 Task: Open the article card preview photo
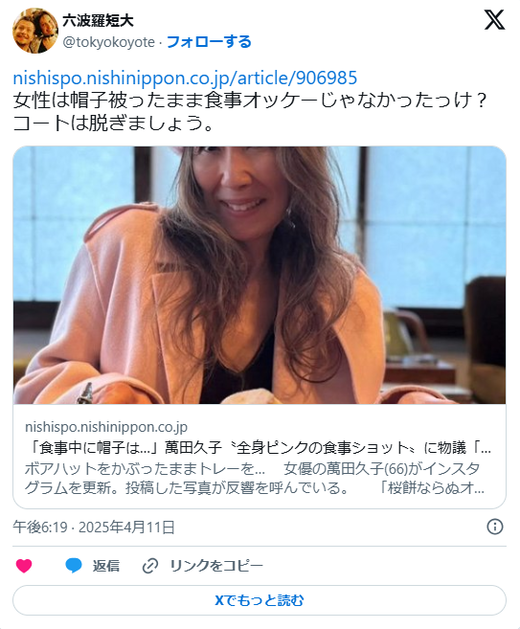259,275
